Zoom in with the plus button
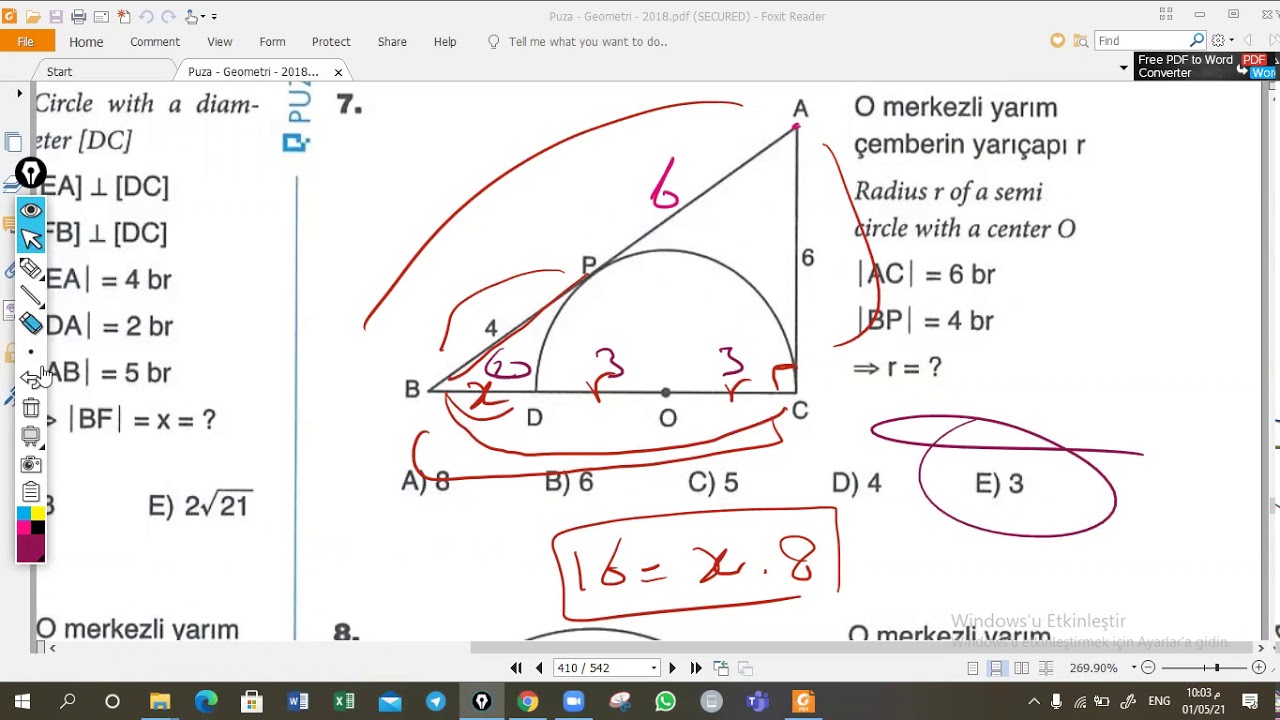 click(x=1259, y=668)
